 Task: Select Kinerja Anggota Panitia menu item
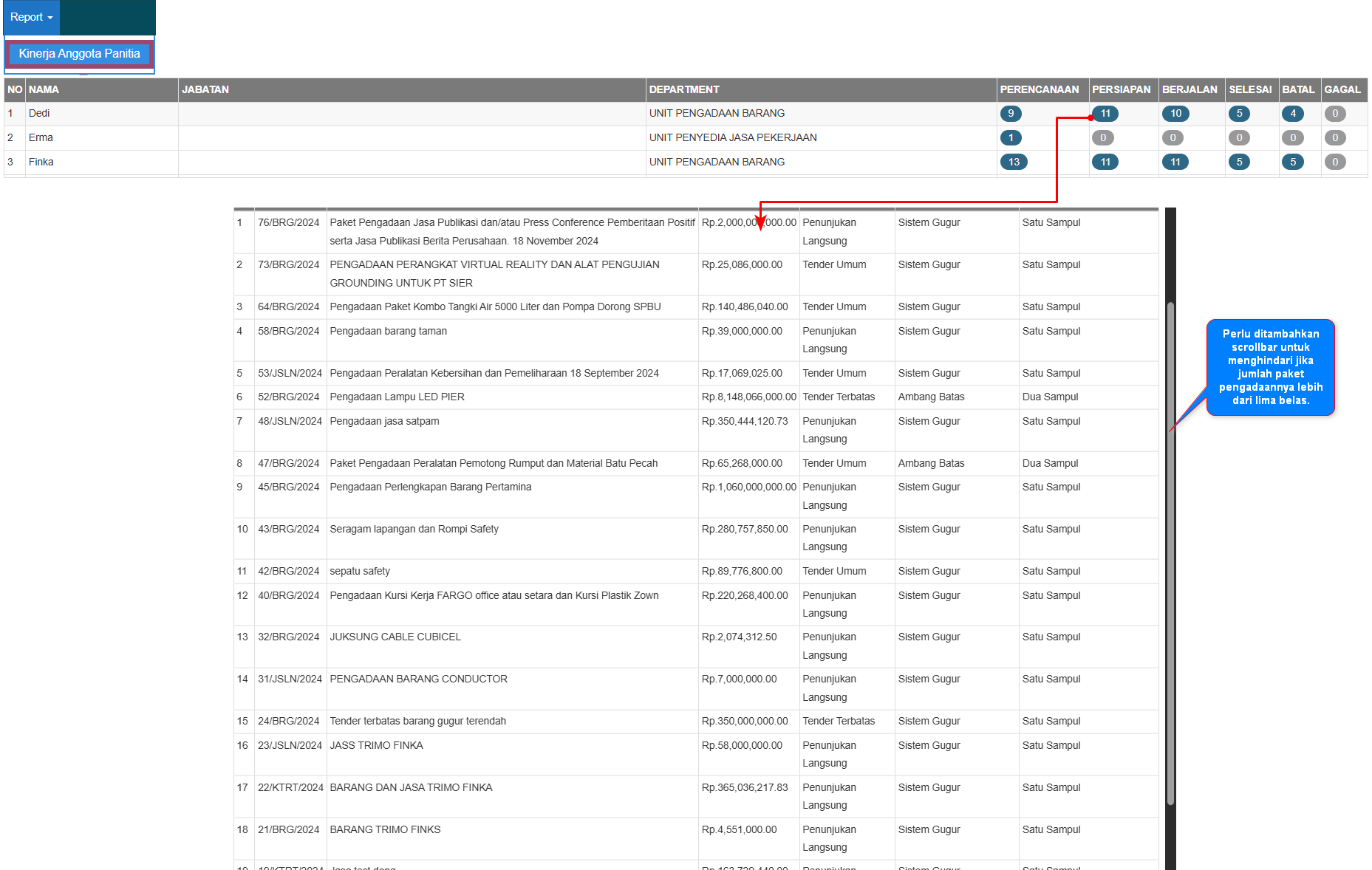pos(79,54)
